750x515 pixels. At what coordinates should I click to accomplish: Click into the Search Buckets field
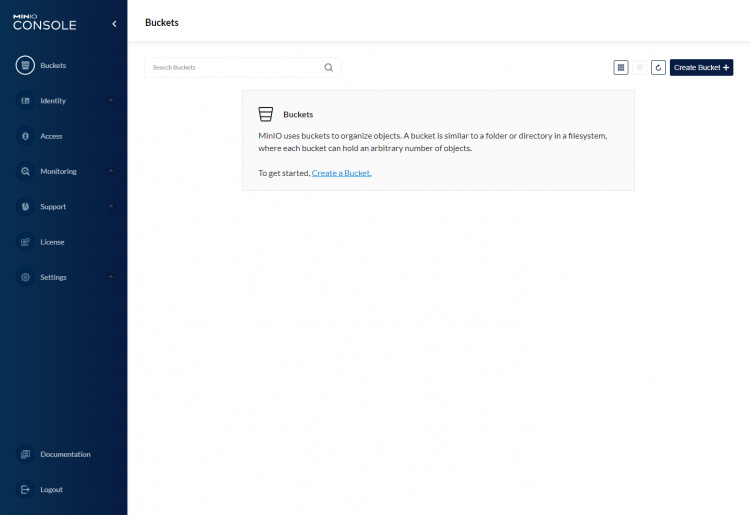pyautogui.click(x=235, y=68)
